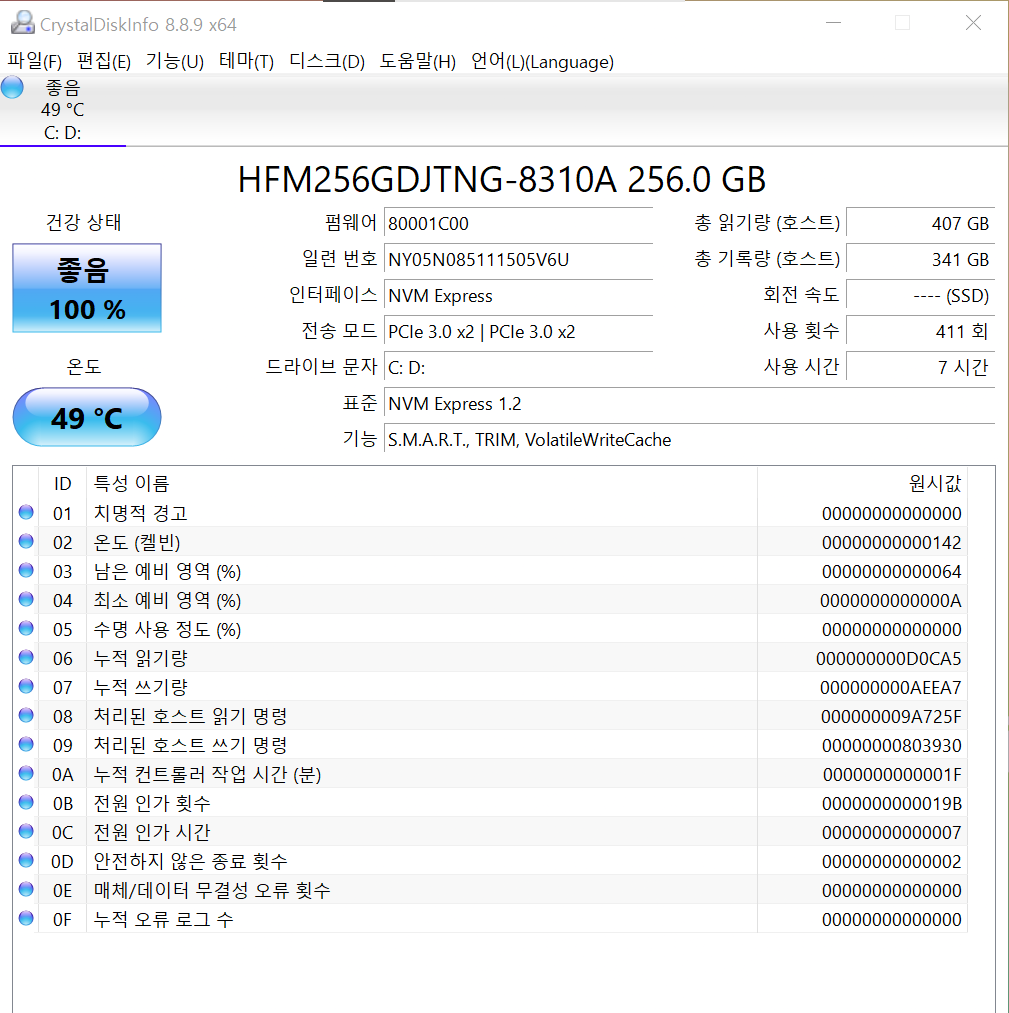
Task: Click the total host writes value 341 GB
Action: tap(920, 260)
